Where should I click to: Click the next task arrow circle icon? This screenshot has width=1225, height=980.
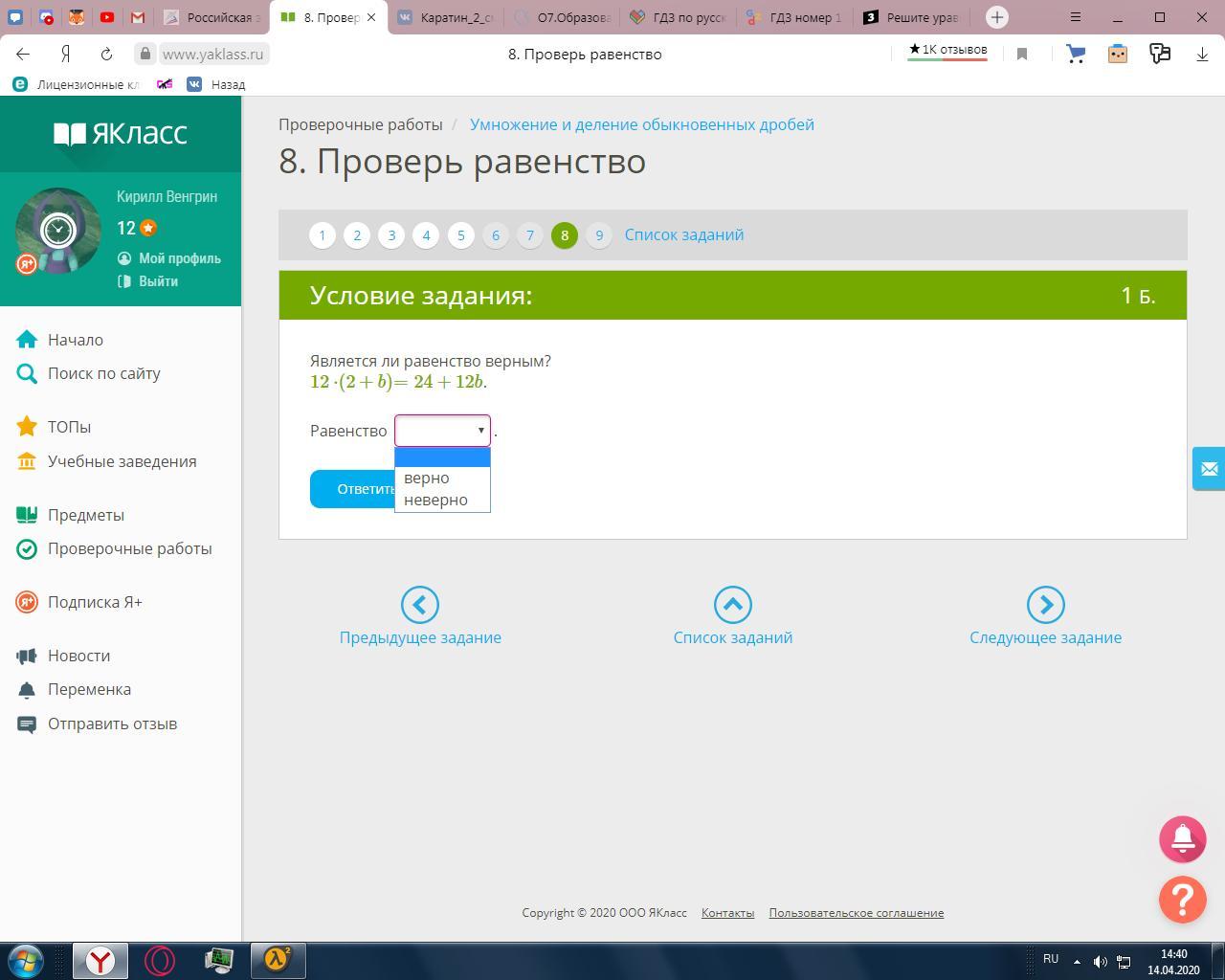click(x=1046, y=605)
